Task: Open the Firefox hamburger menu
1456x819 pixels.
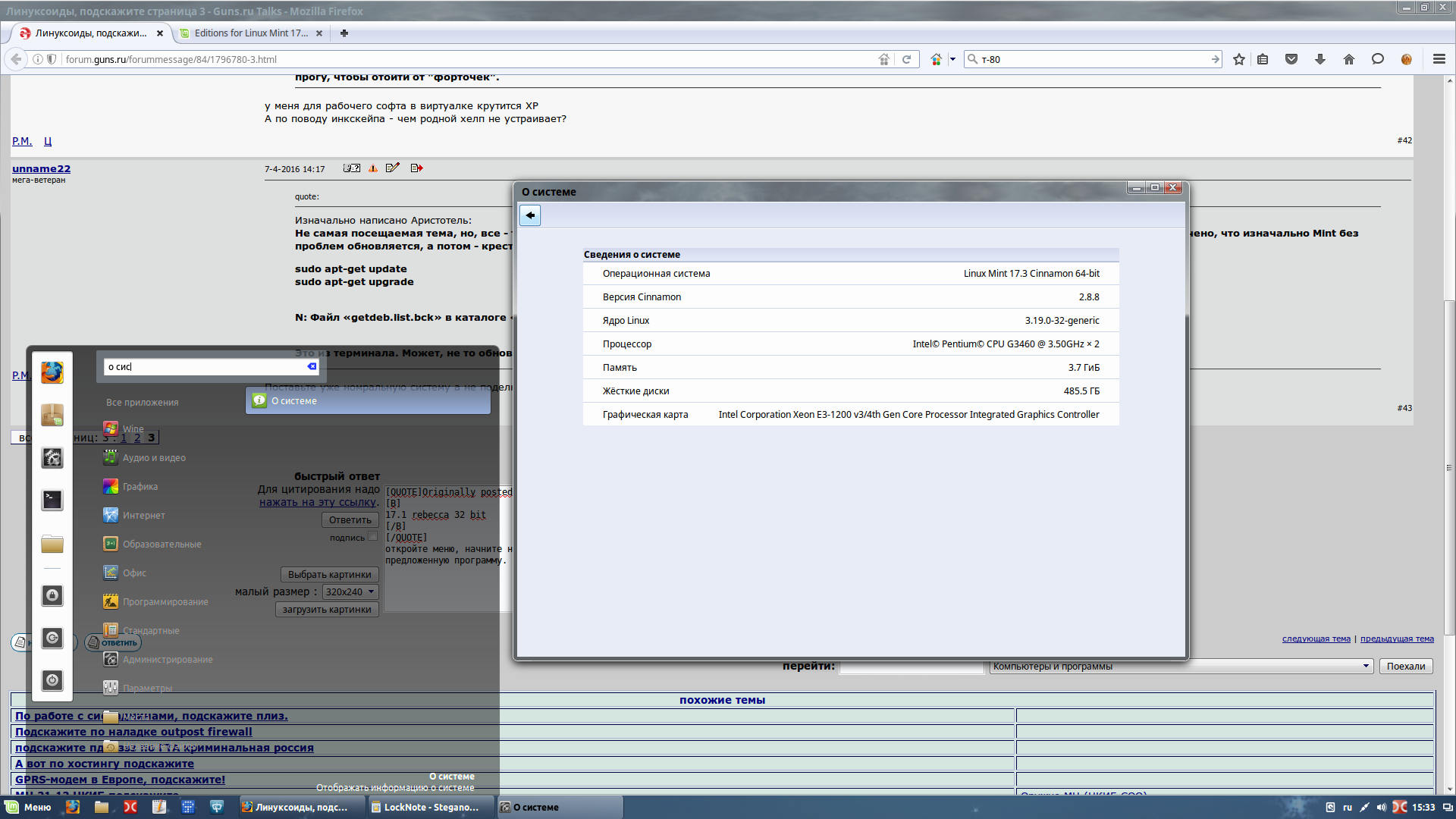Action: coord(1439,59)
